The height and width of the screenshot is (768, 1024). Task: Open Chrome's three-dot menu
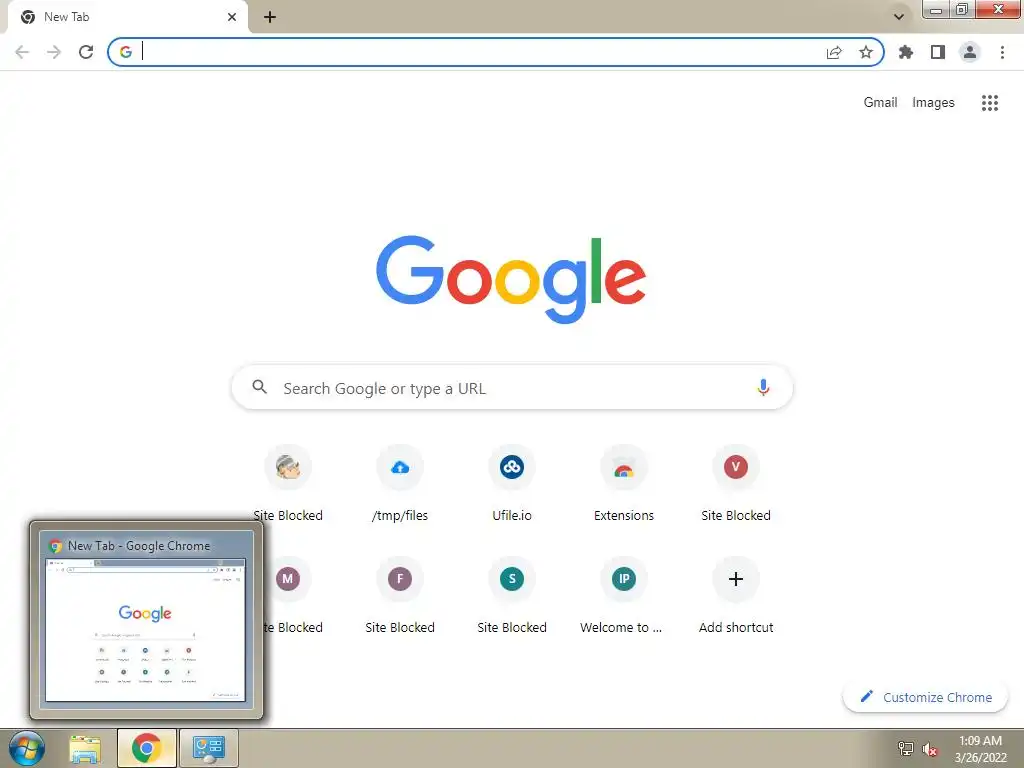pyautogui.click(x=1002, y=52)
